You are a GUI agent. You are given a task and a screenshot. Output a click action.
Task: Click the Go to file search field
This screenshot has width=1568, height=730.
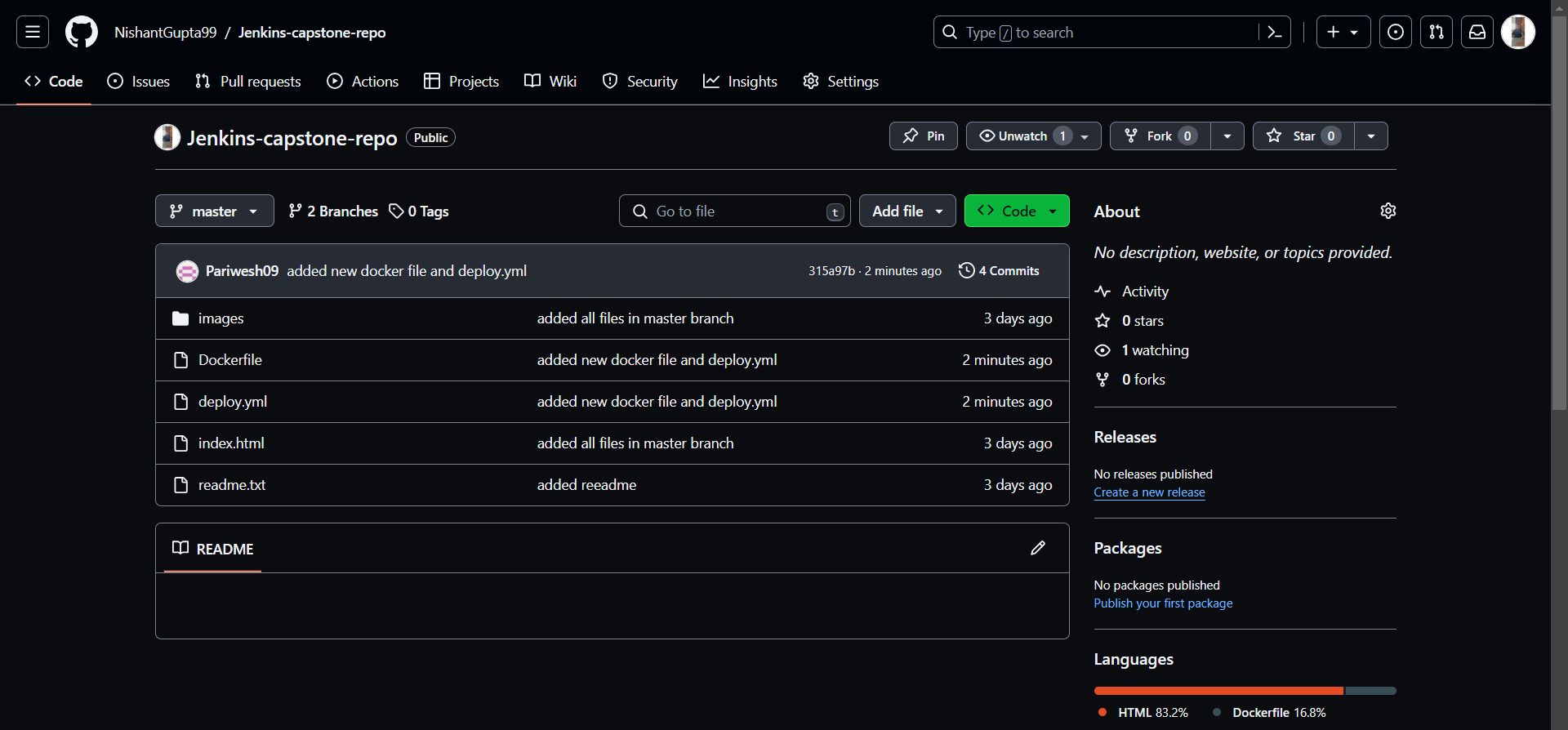[x=735, y=211]
